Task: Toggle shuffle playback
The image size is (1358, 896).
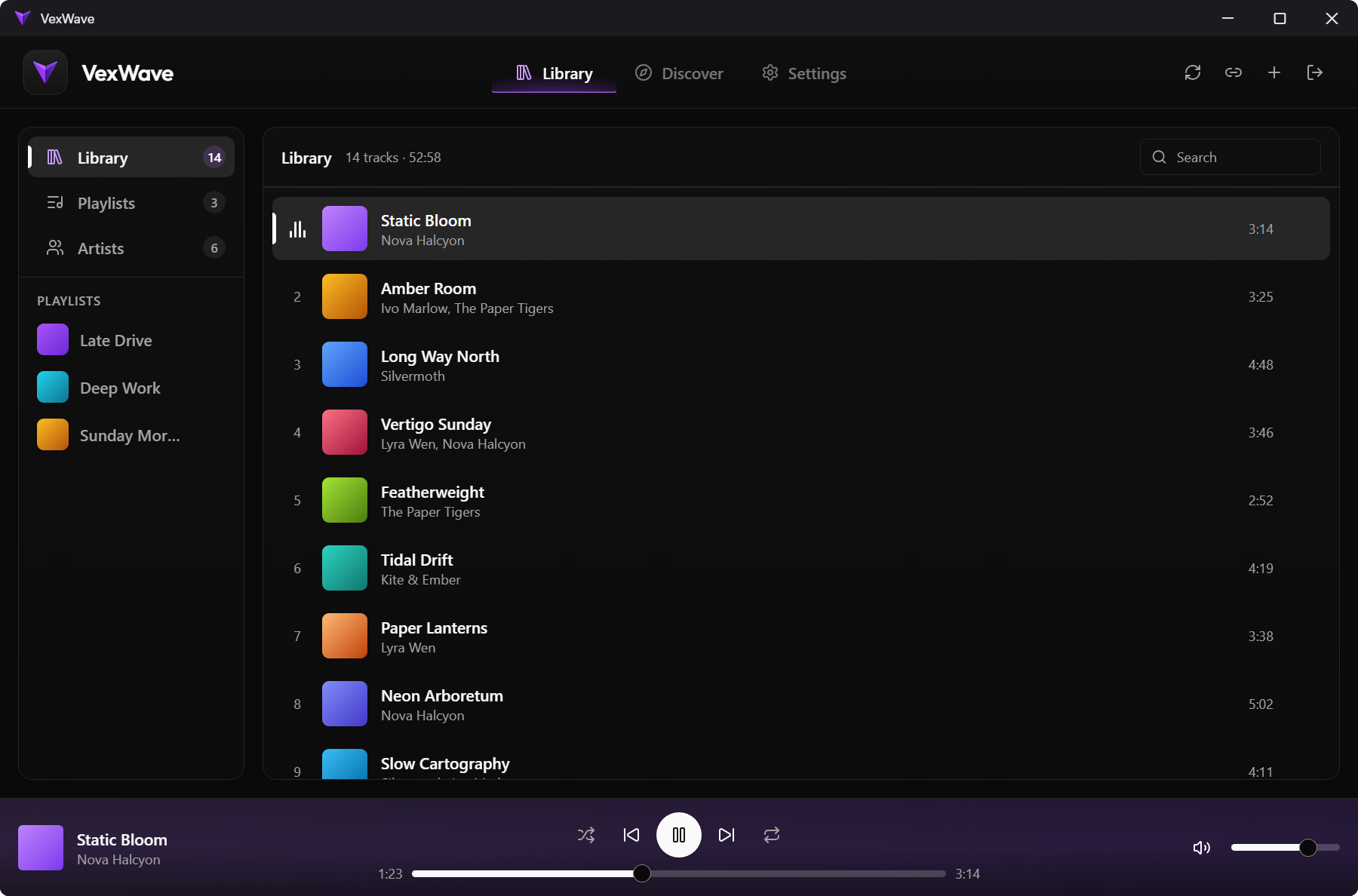Action: point(586,835)
